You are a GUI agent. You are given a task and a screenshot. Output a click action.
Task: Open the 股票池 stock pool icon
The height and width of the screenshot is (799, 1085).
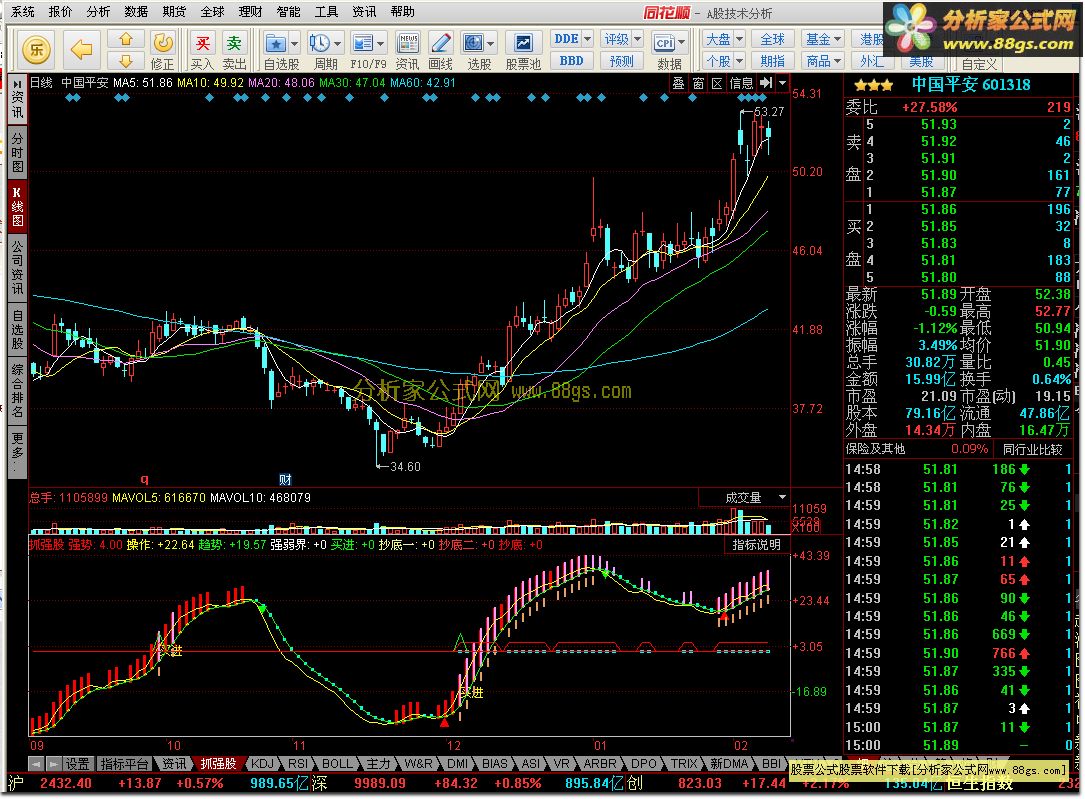pos(523,43)
